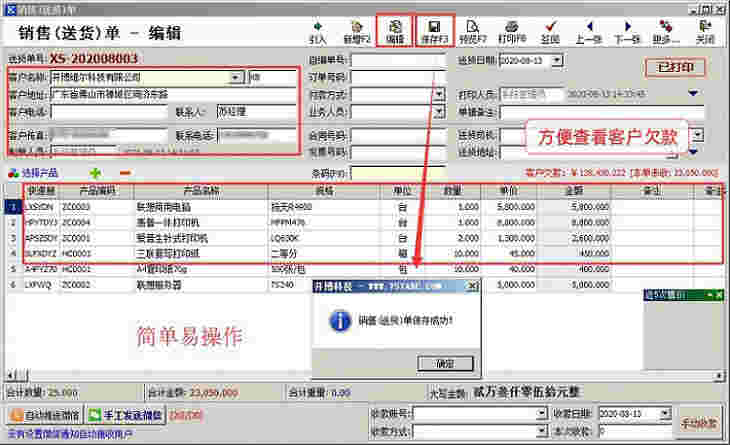Open the 客户名称 customer name dropdown

pos(237,77)
